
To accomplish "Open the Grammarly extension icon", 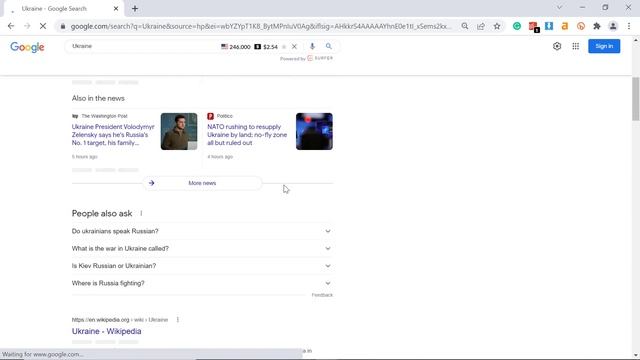I will click(x=517, y=26).
